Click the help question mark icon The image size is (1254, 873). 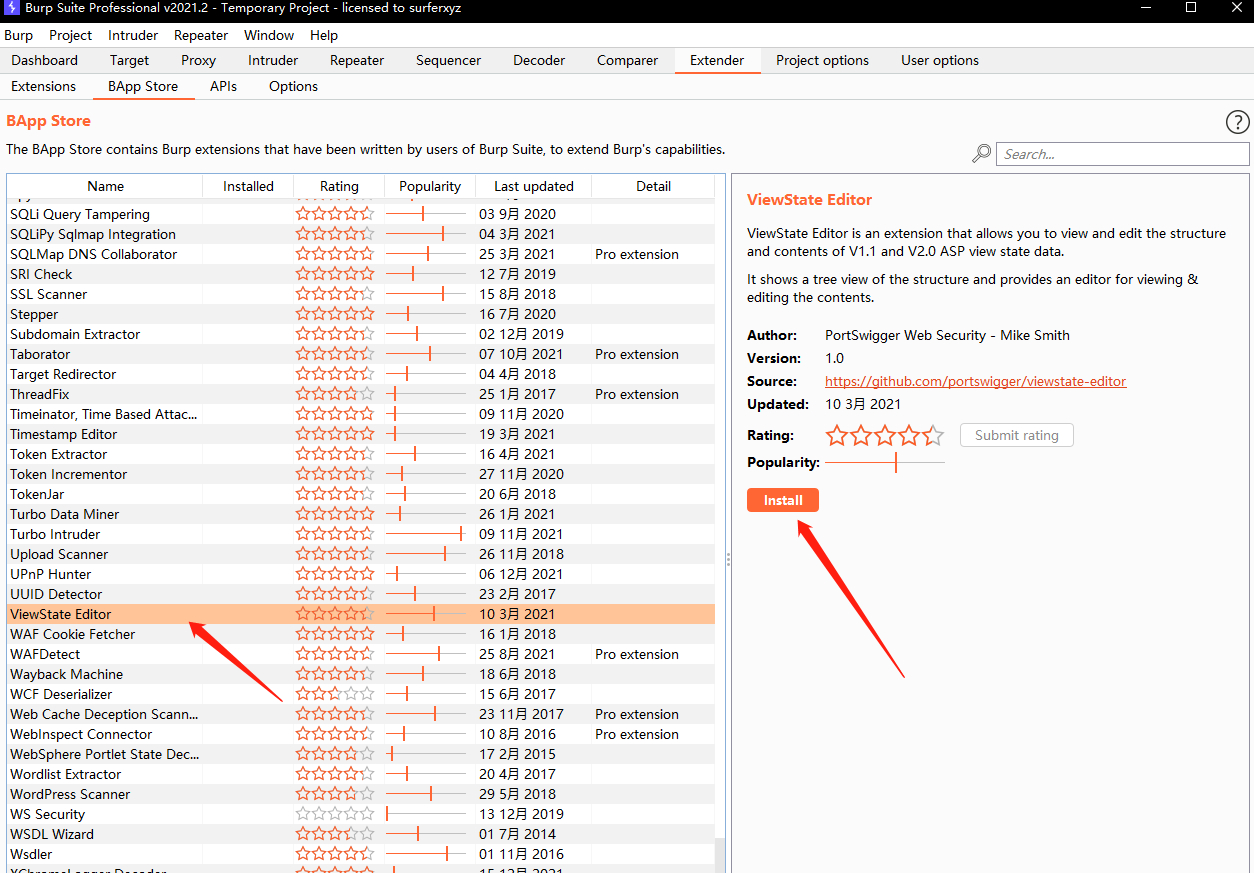[x=1237, y=123]
